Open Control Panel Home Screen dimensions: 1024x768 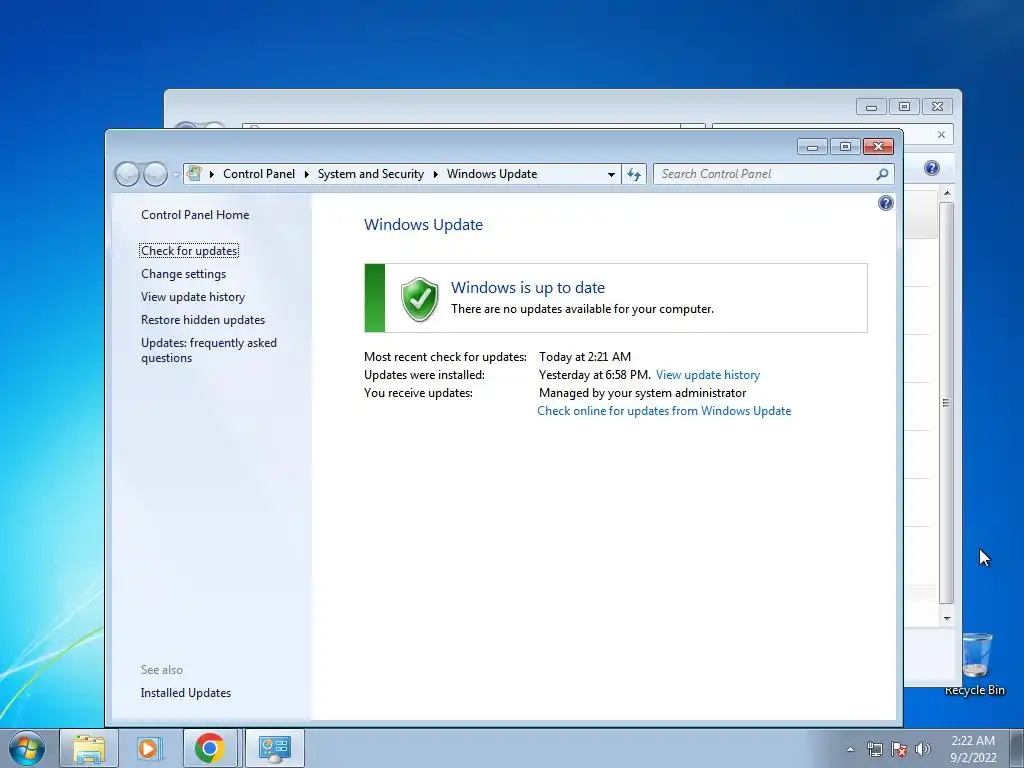[x=195, y=215]
